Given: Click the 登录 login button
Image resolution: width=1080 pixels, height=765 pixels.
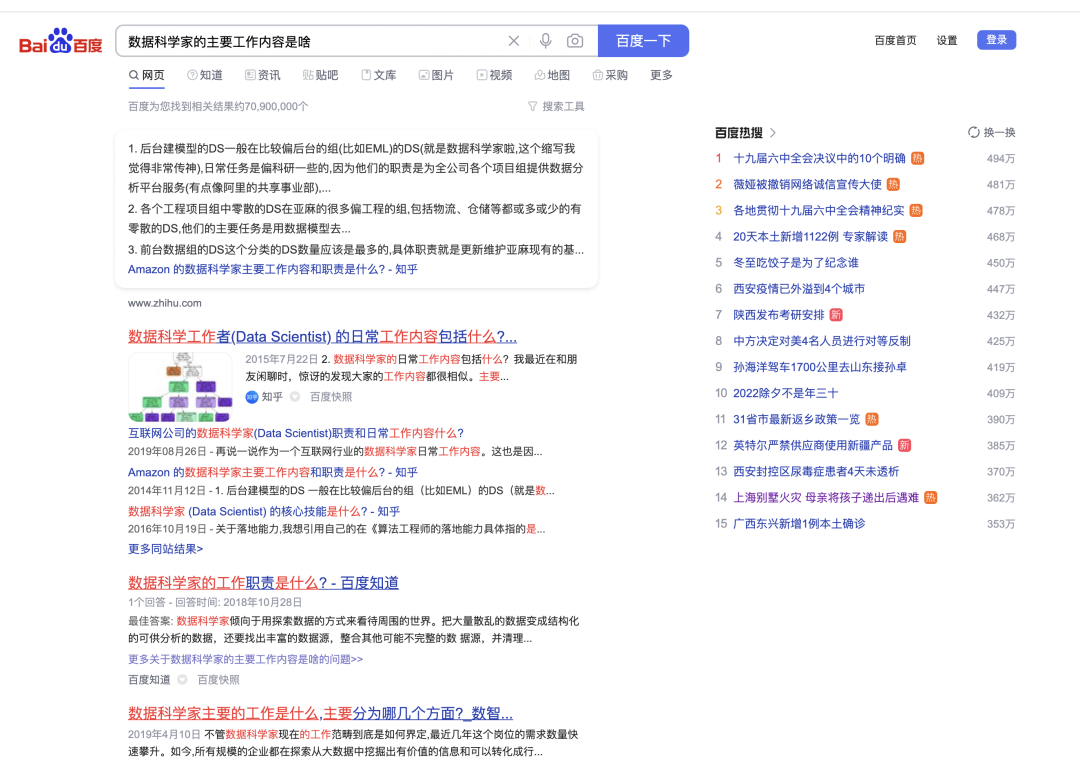Looking at the screenshot, I should (x=996, y=38).
